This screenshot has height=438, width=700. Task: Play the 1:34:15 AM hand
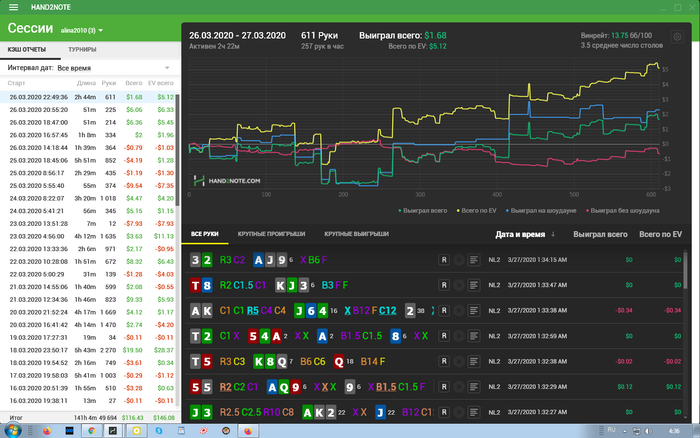(458, 260)
